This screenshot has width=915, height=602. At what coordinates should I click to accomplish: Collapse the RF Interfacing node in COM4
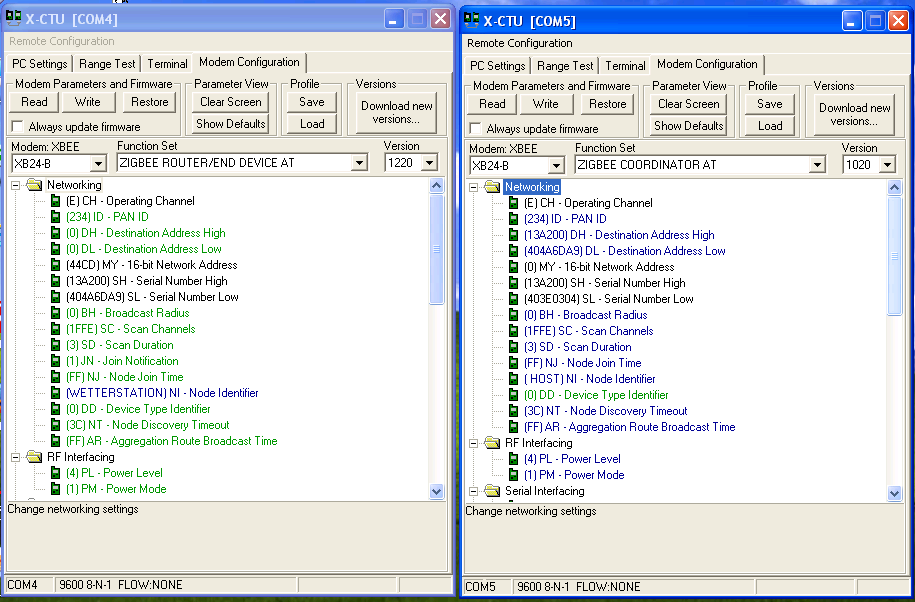pyautogui.click(x=16, y=457)
